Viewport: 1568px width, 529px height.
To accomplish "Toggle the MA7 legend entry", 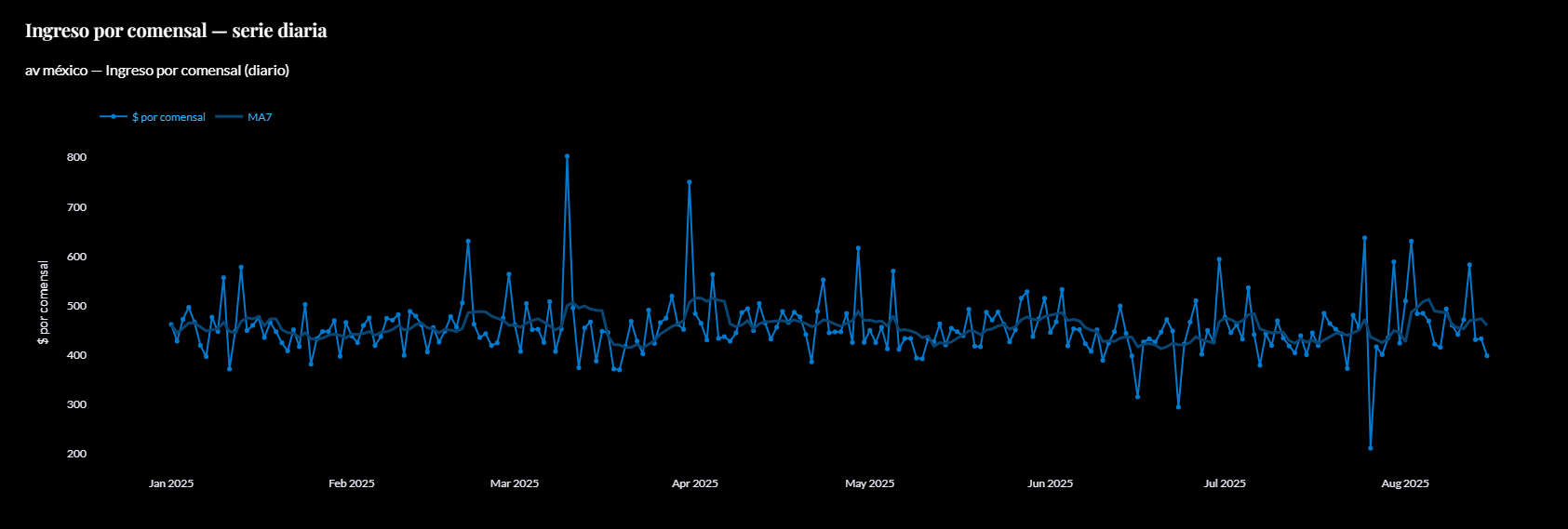I will pos(260,117).
